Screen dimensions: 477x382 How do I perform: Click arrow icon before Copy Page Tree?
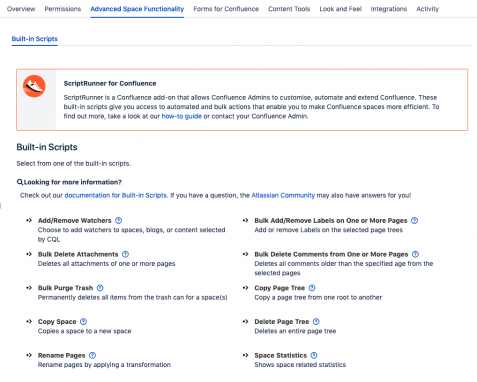(x=246, y=288)
